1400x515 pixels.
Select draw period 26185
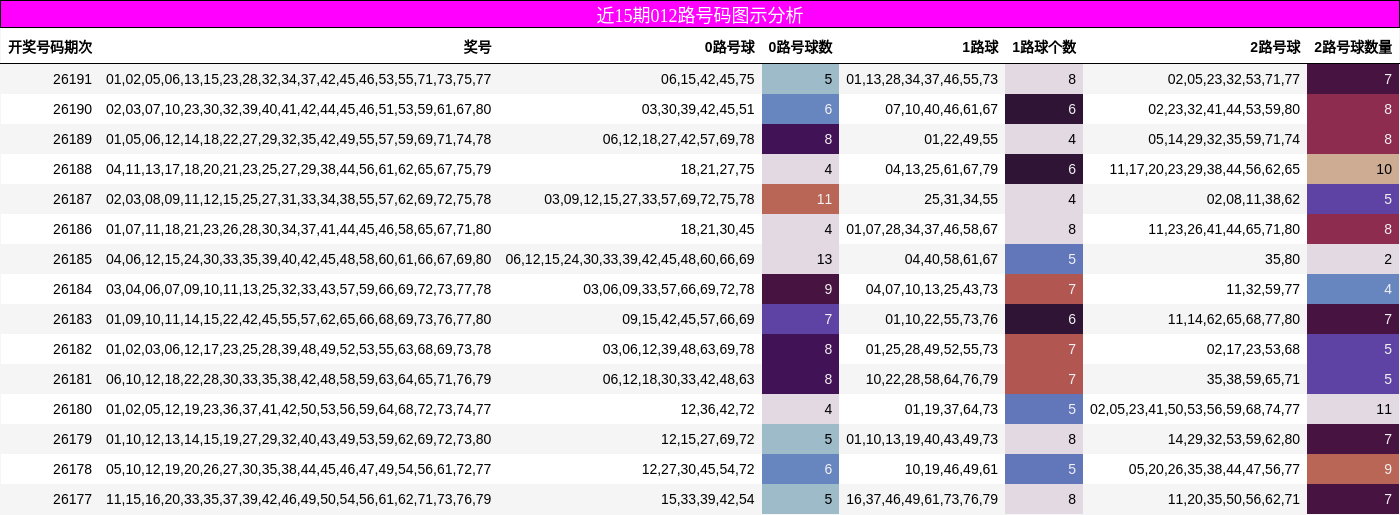click(x=72, y=259)
